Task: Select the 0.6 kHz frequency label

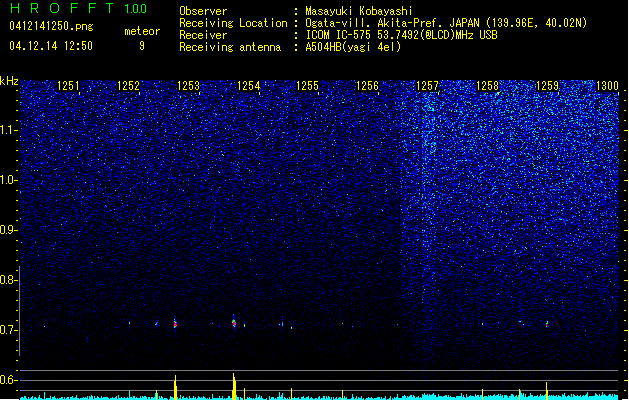Action: point(9,380)
